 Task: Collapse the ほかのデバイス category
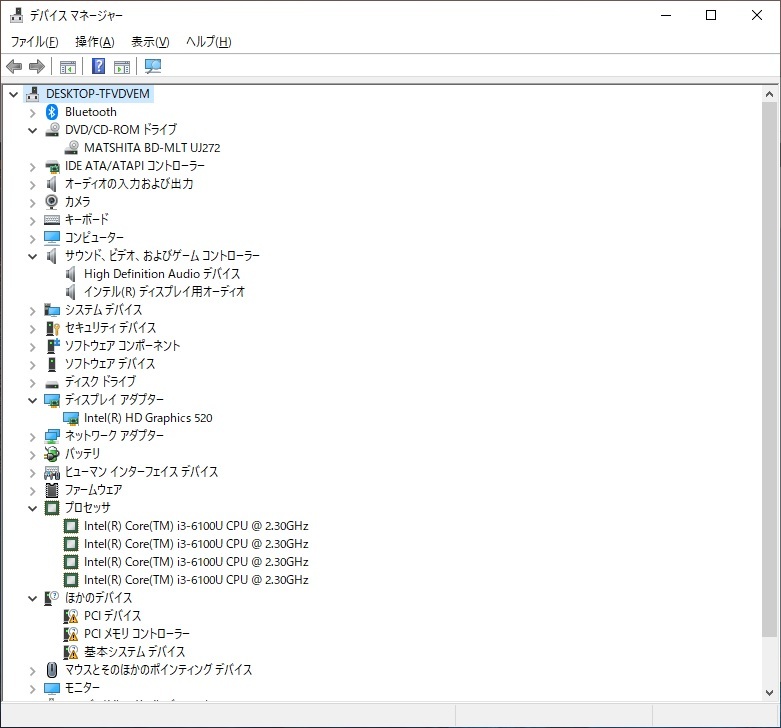32,598
